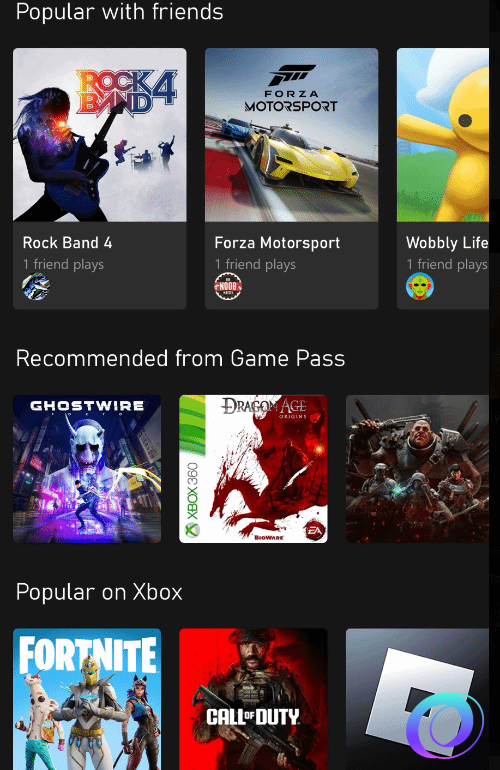Open the Rock Band 4 cover art
Screen dimensions: 500x770
pos(100,135)
